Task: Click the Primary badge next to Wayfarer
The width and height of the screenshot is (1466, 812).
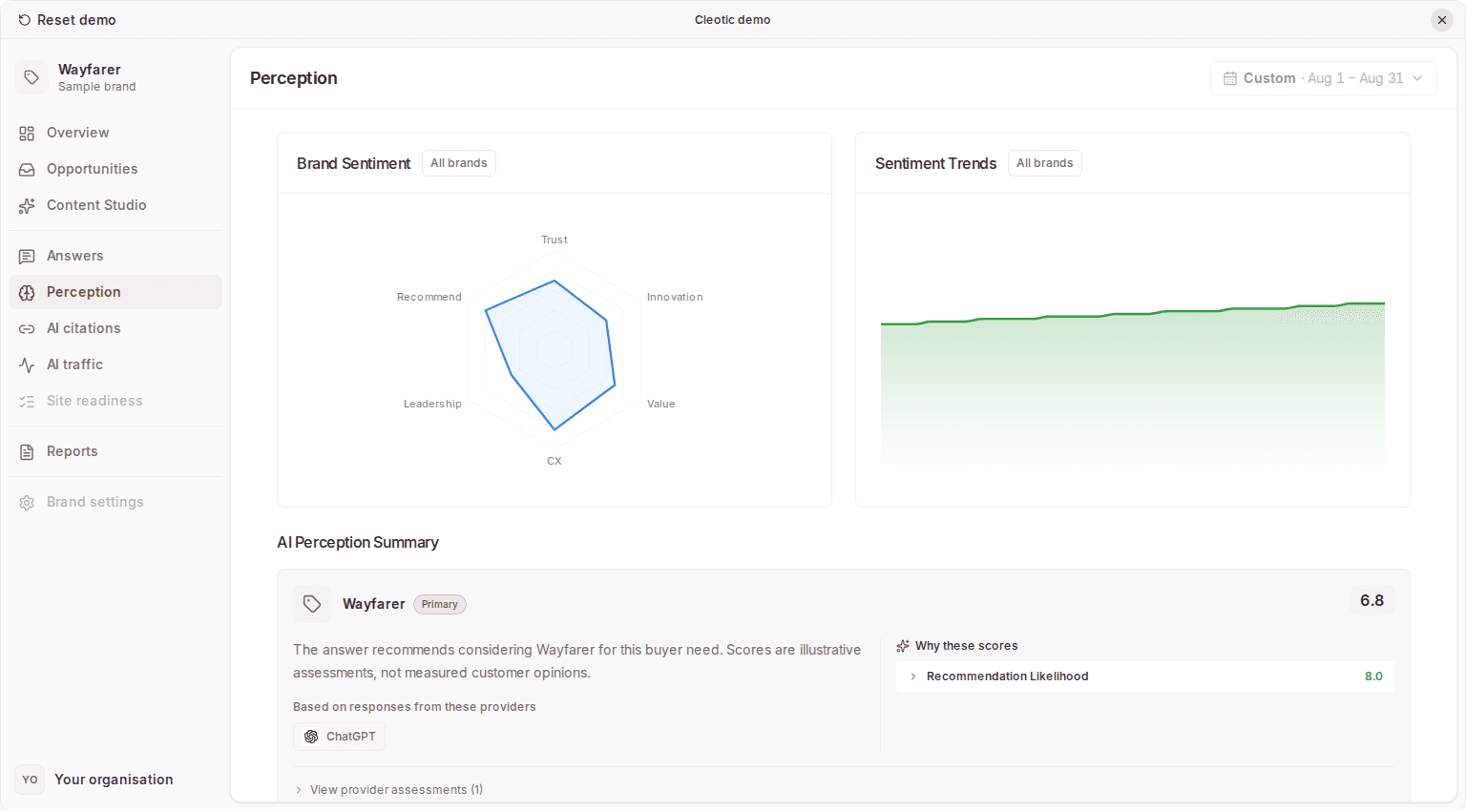Action: [440, 605]
